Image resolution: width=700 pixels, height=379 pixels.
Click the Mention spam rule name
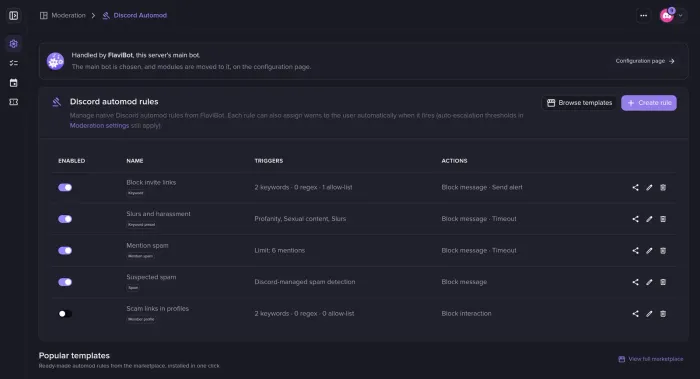(147, 246)
